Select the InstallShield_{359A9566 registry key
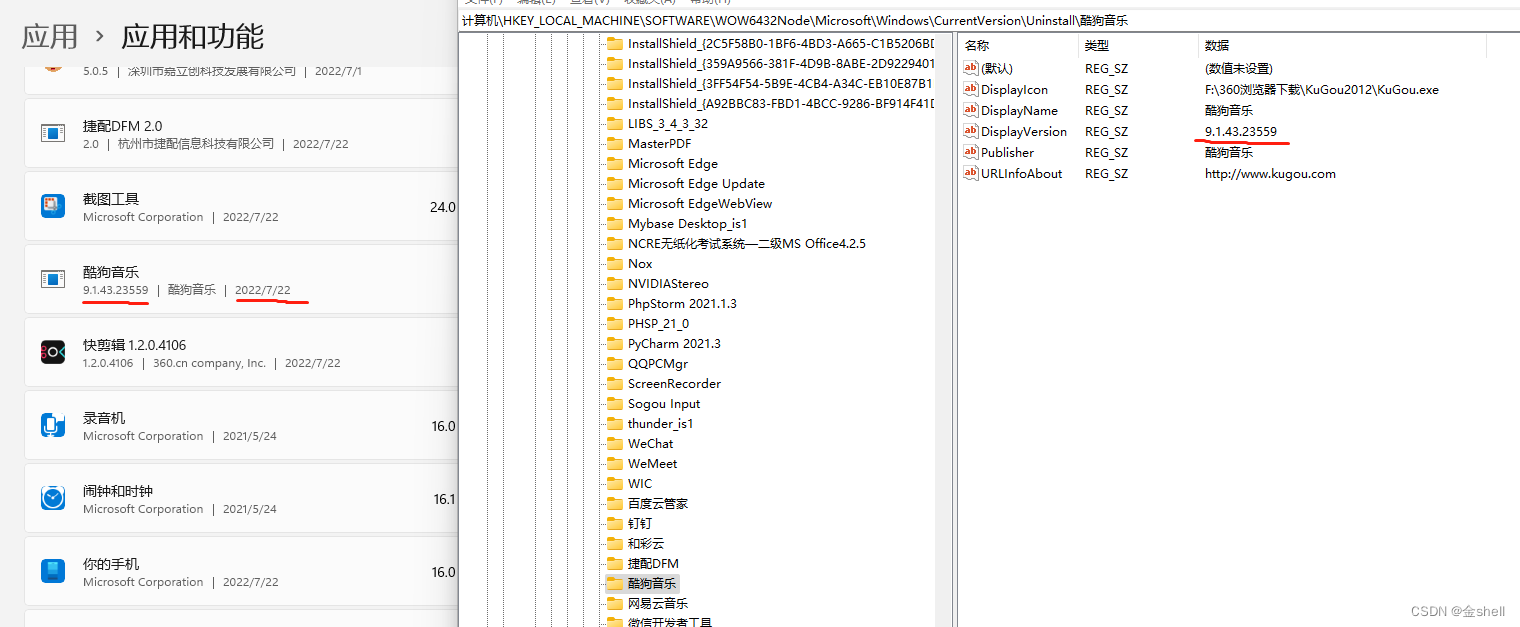1520x627 pixels. click(x=781, y=64)
